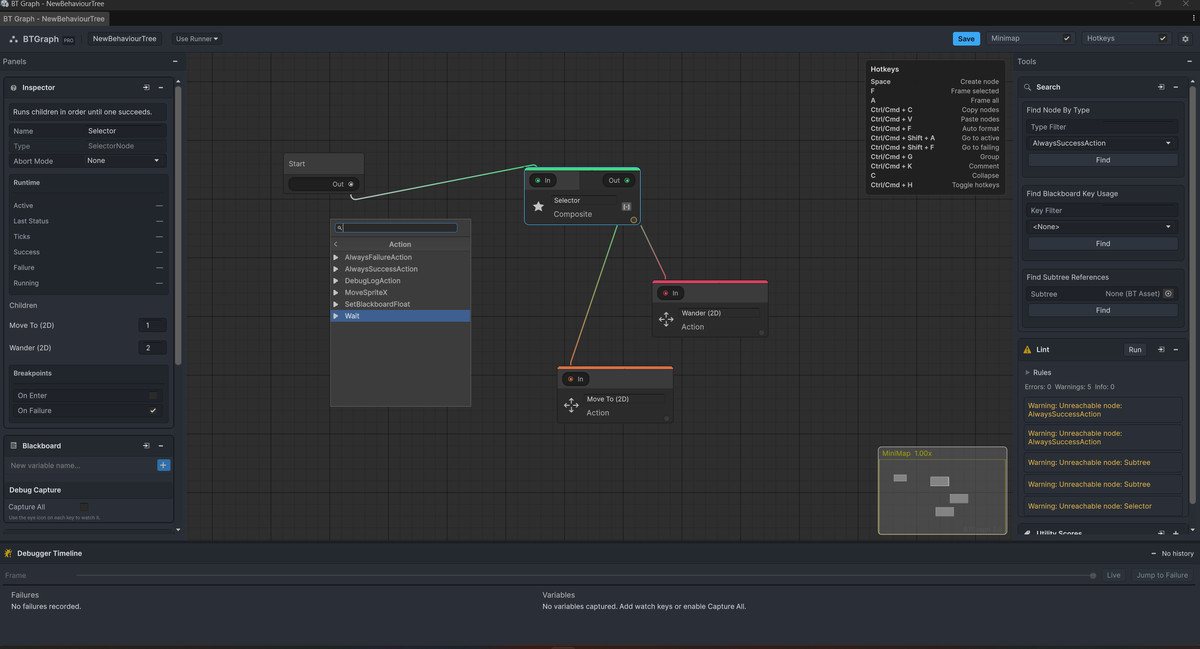Click Find under Find Blackboard Key Usage

click(1102, 244)
